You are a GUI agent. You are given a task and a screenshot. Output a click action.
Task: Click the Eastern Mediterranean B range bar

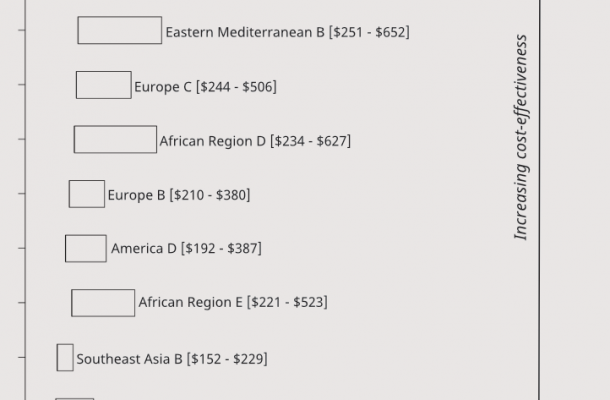120,30
